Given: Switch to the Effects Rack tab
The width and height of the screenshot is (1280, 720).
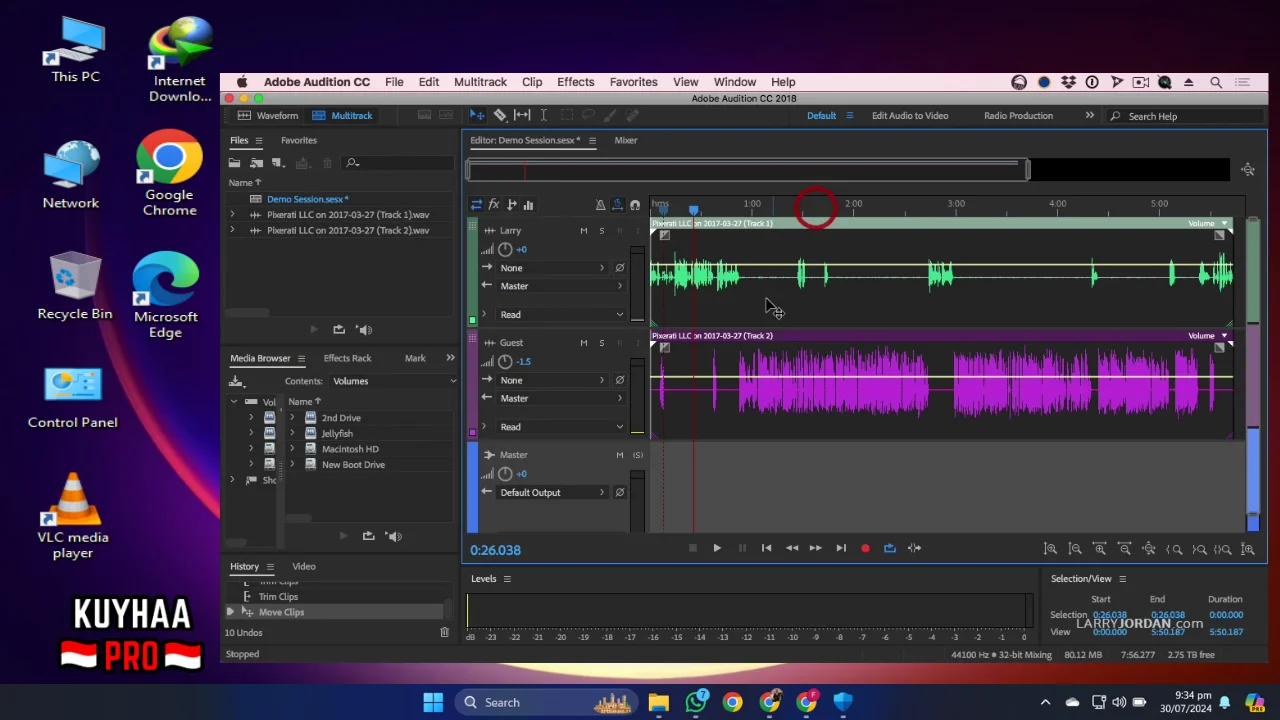Looking at the screenshot, I should pyautogui.click(x=347, y=358).
